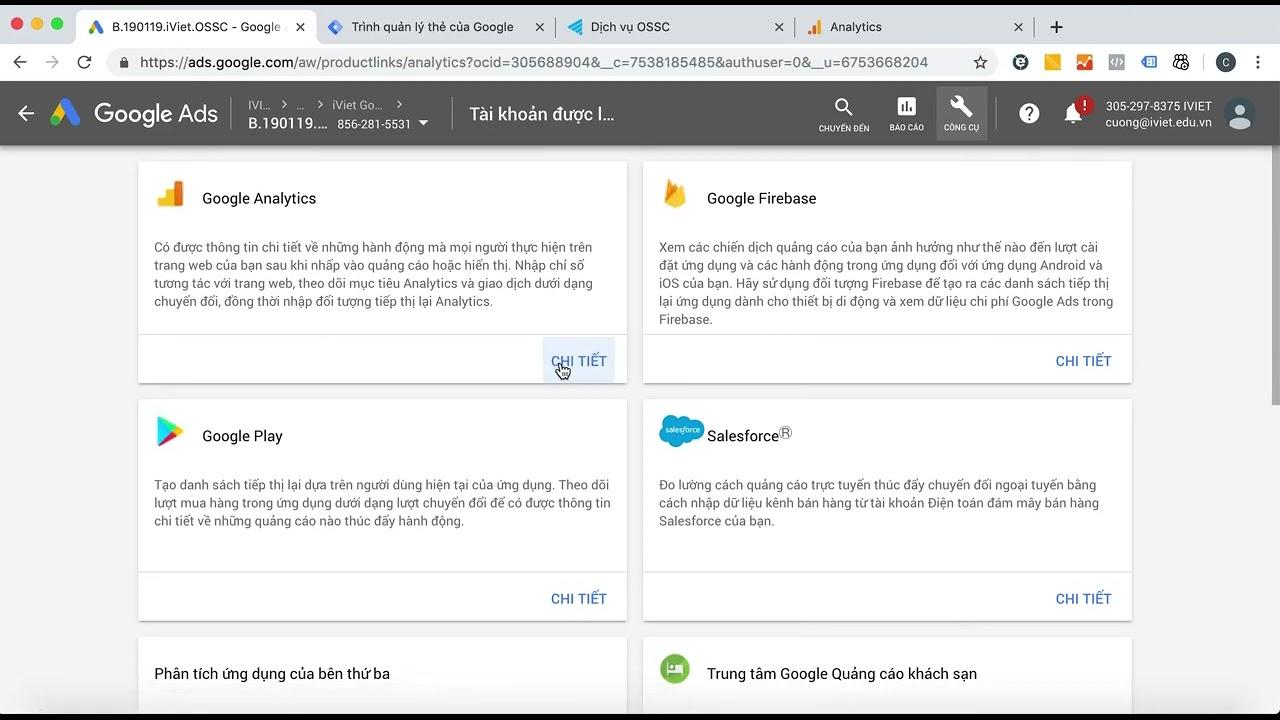Image resolution: width=1280 pixels, height=720 pixels.
Task: Open the Báo cáo reports icon
Action: (x=906, y=114)
